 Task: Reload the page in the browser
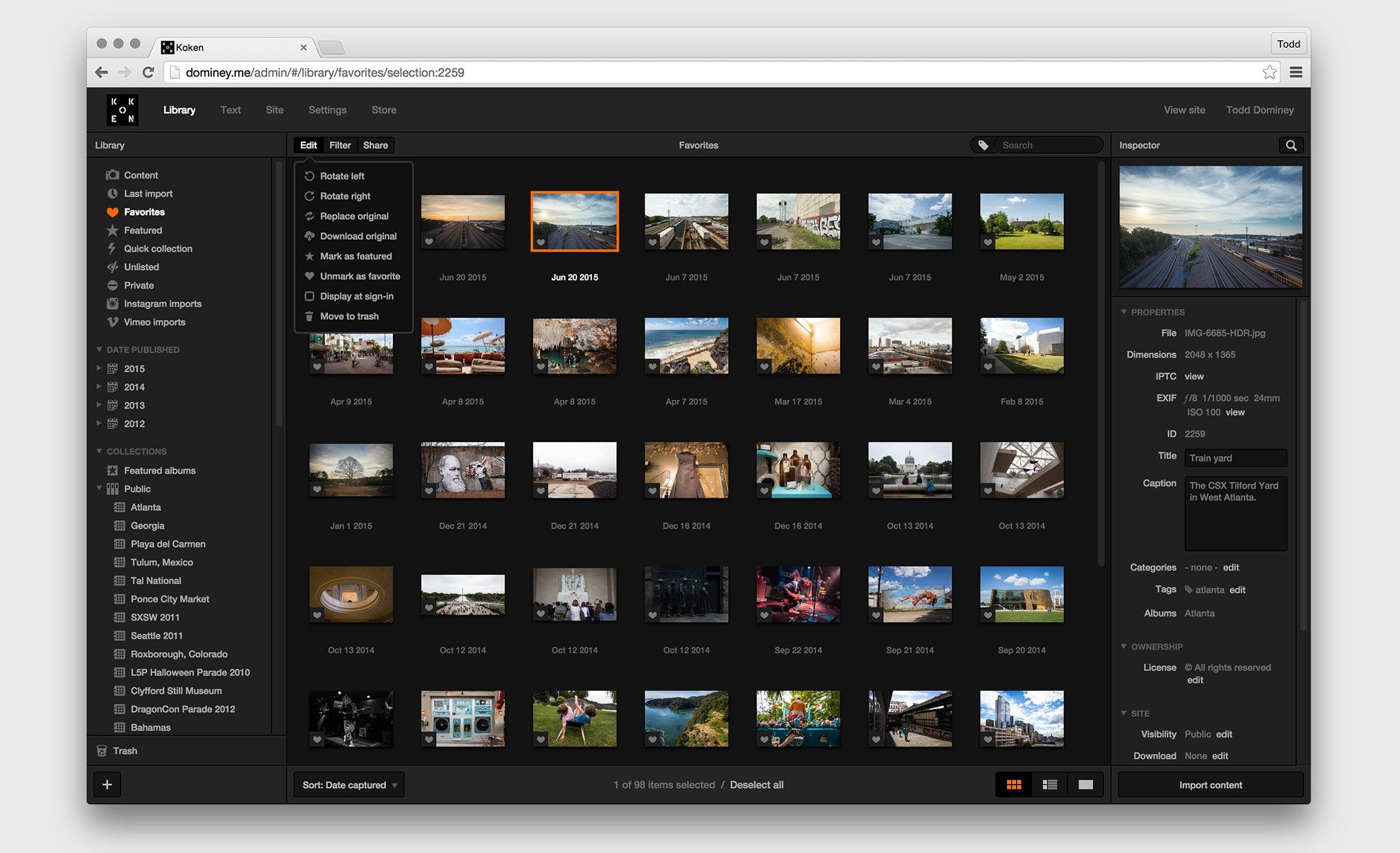coord(148,72)
